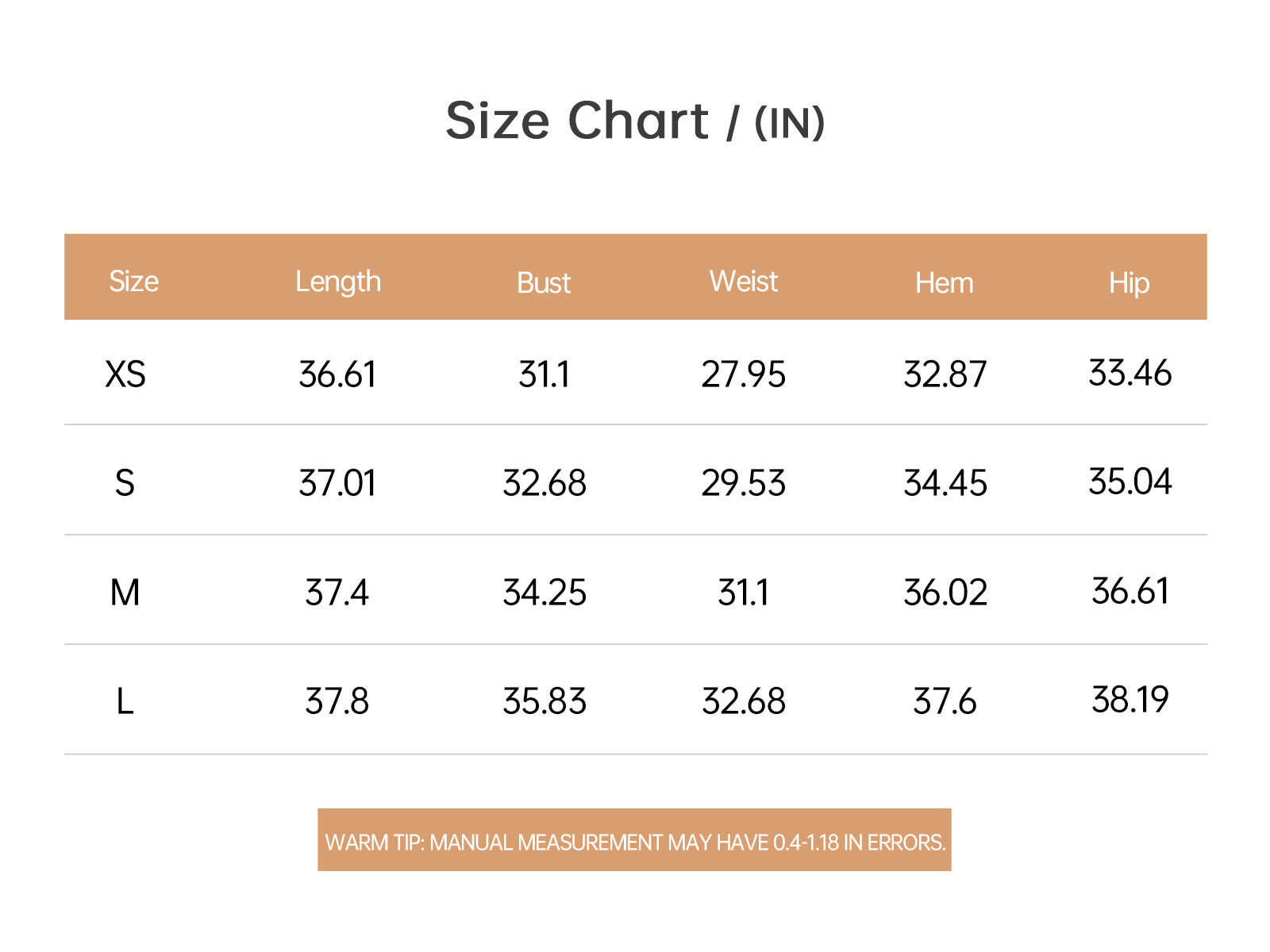Click the Bust column header
Image resolution: width=1270 pixels, height=952 pixels.
pos(544,283)
